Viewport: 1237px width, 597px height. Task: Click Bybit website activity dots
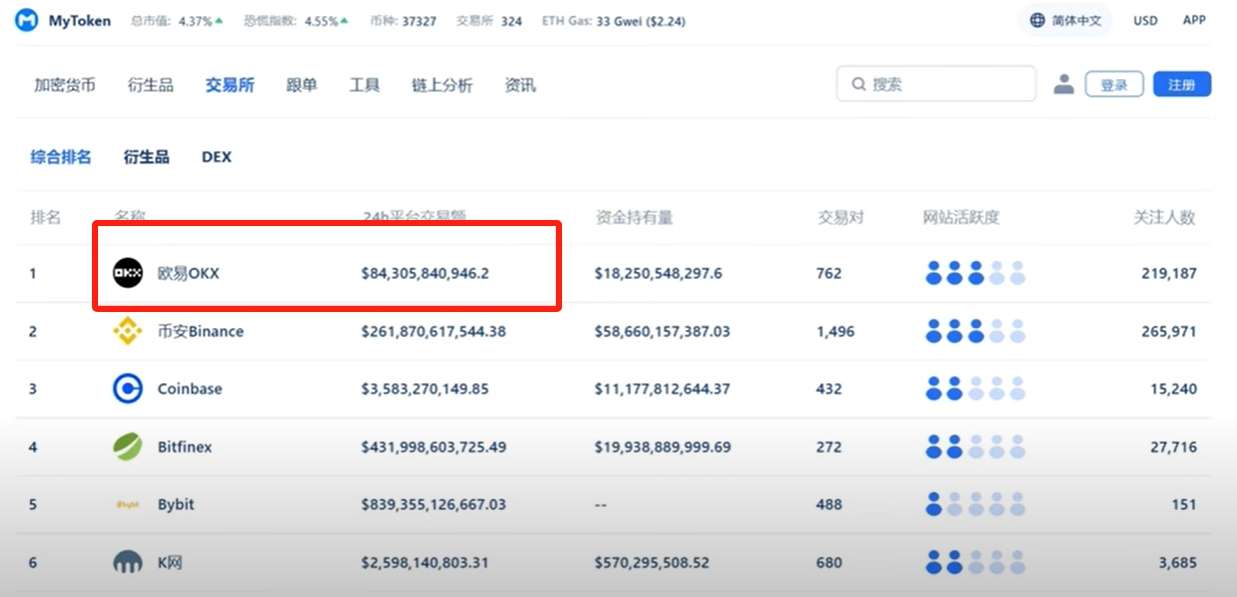(976, 505)
